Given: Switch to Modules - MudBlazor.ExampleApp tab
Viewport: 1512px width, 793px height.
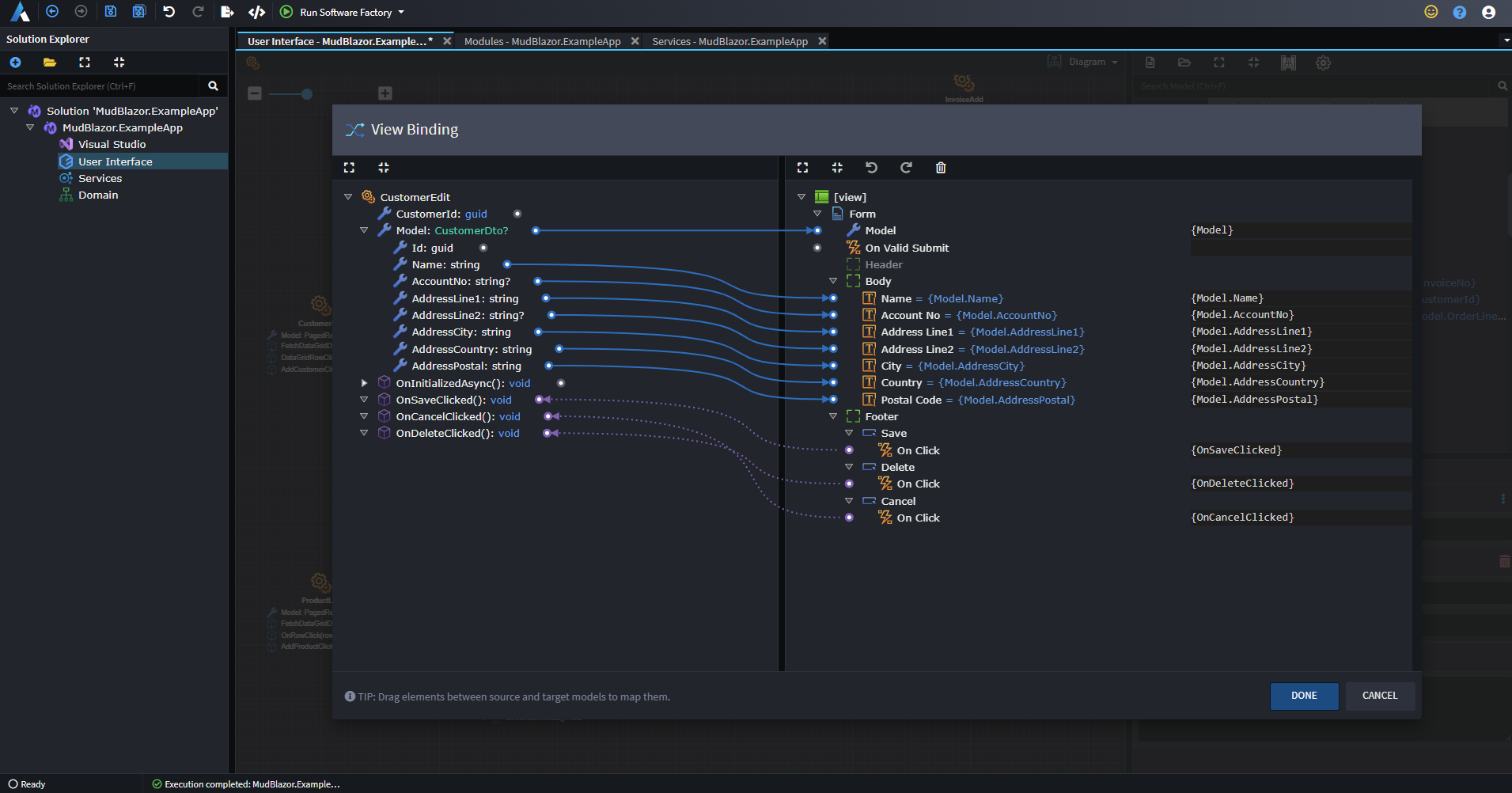Looking at the screenshot, I should point(542,41).
